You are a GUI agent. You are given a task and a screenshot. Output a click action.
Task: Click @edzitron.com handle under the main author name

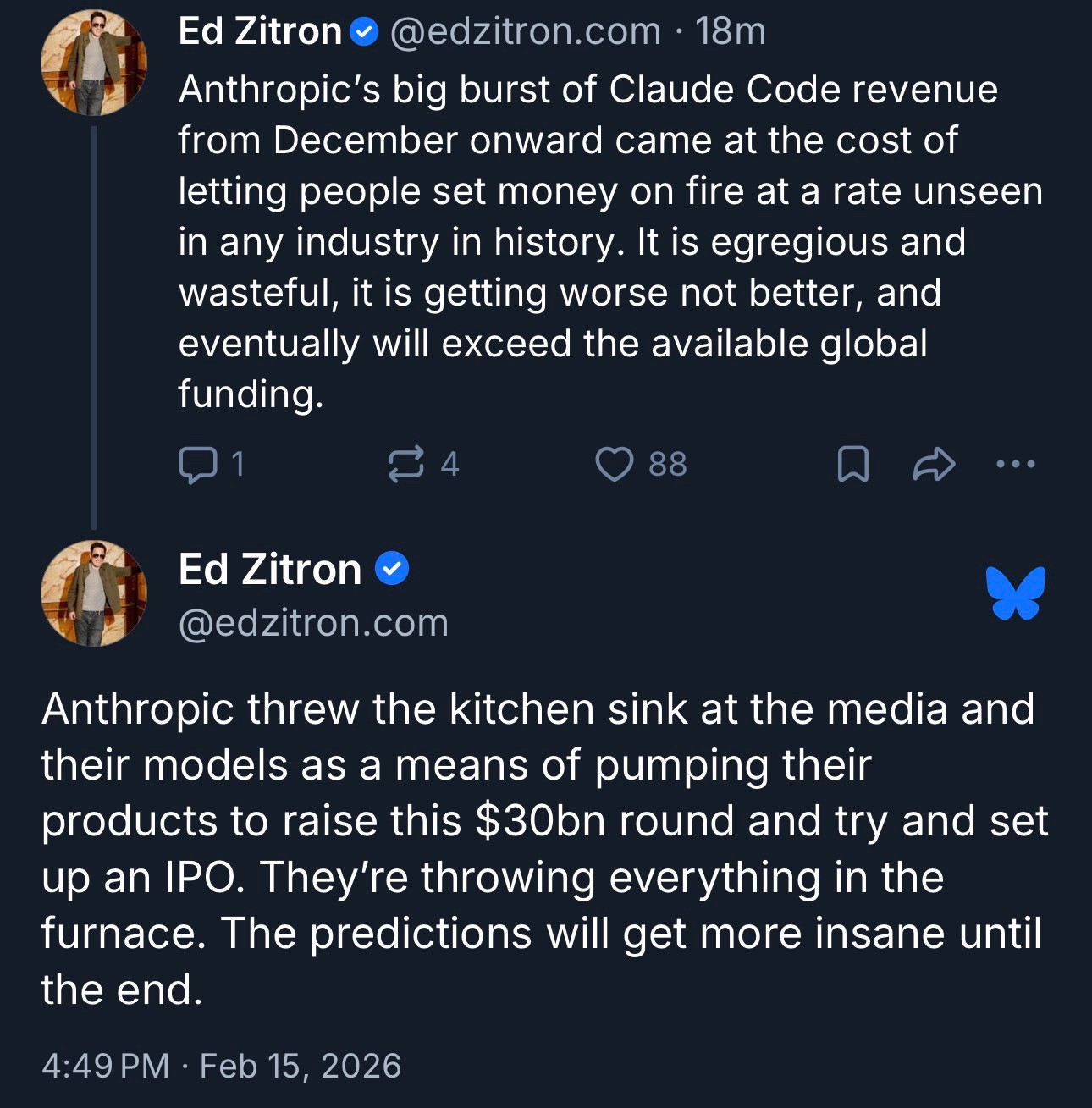(313, 623)
